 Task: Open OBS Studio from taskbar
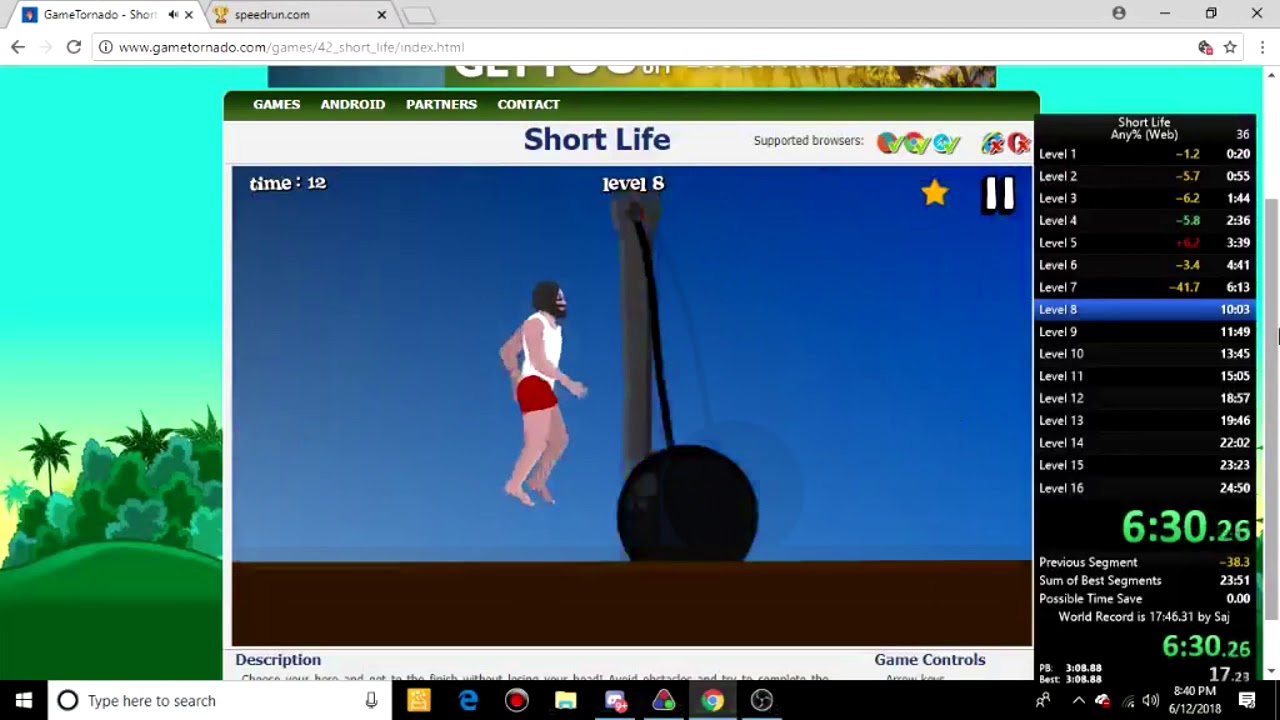(x=761, y=700)
